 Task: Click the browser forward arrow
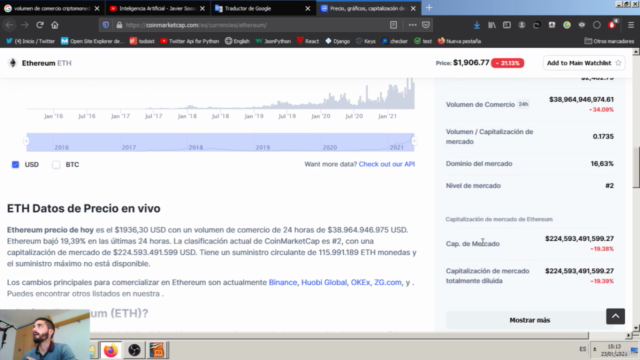click(x=24, y=25)
